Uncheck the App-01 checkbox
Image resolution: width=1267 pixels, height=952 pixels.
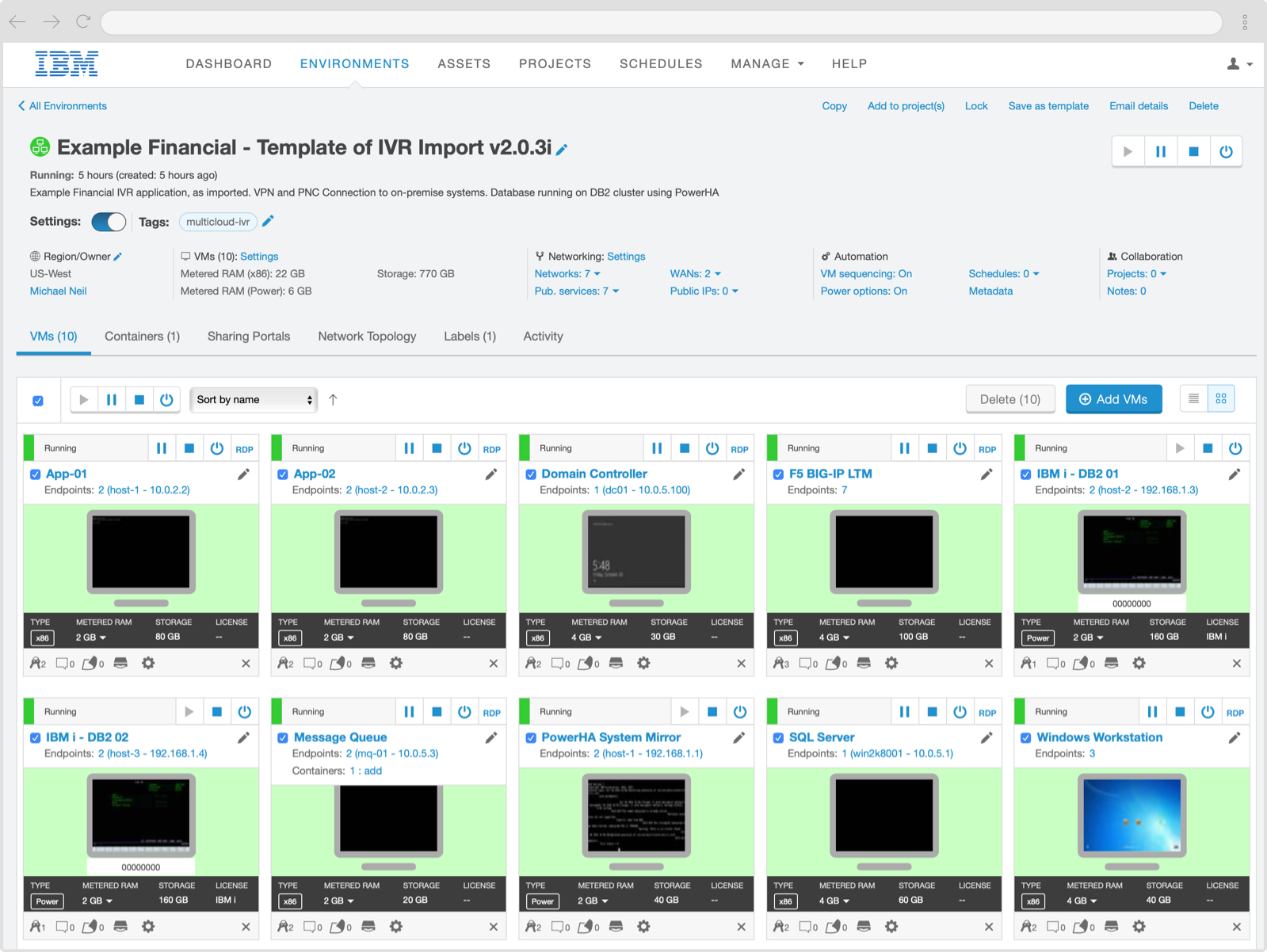(36, 474)
